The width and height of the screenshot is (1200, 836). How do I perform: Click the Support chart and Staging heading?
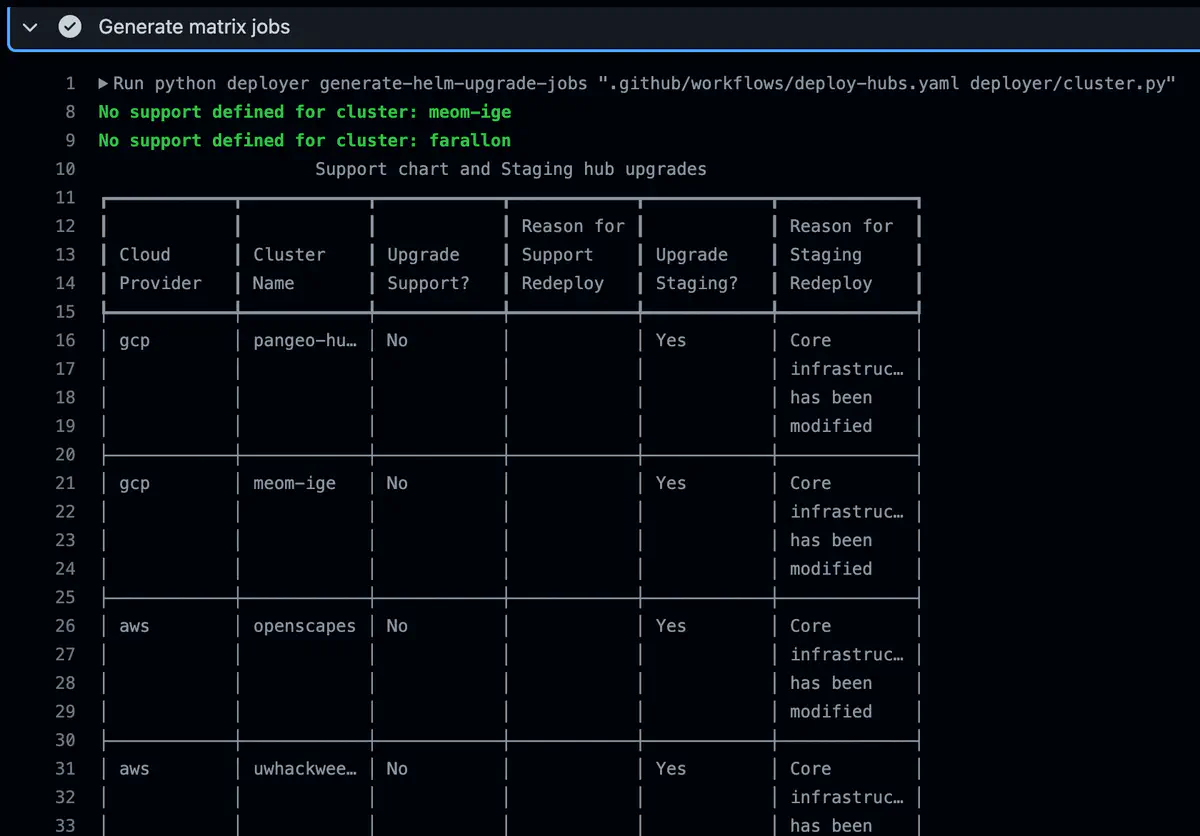[510, 169]
